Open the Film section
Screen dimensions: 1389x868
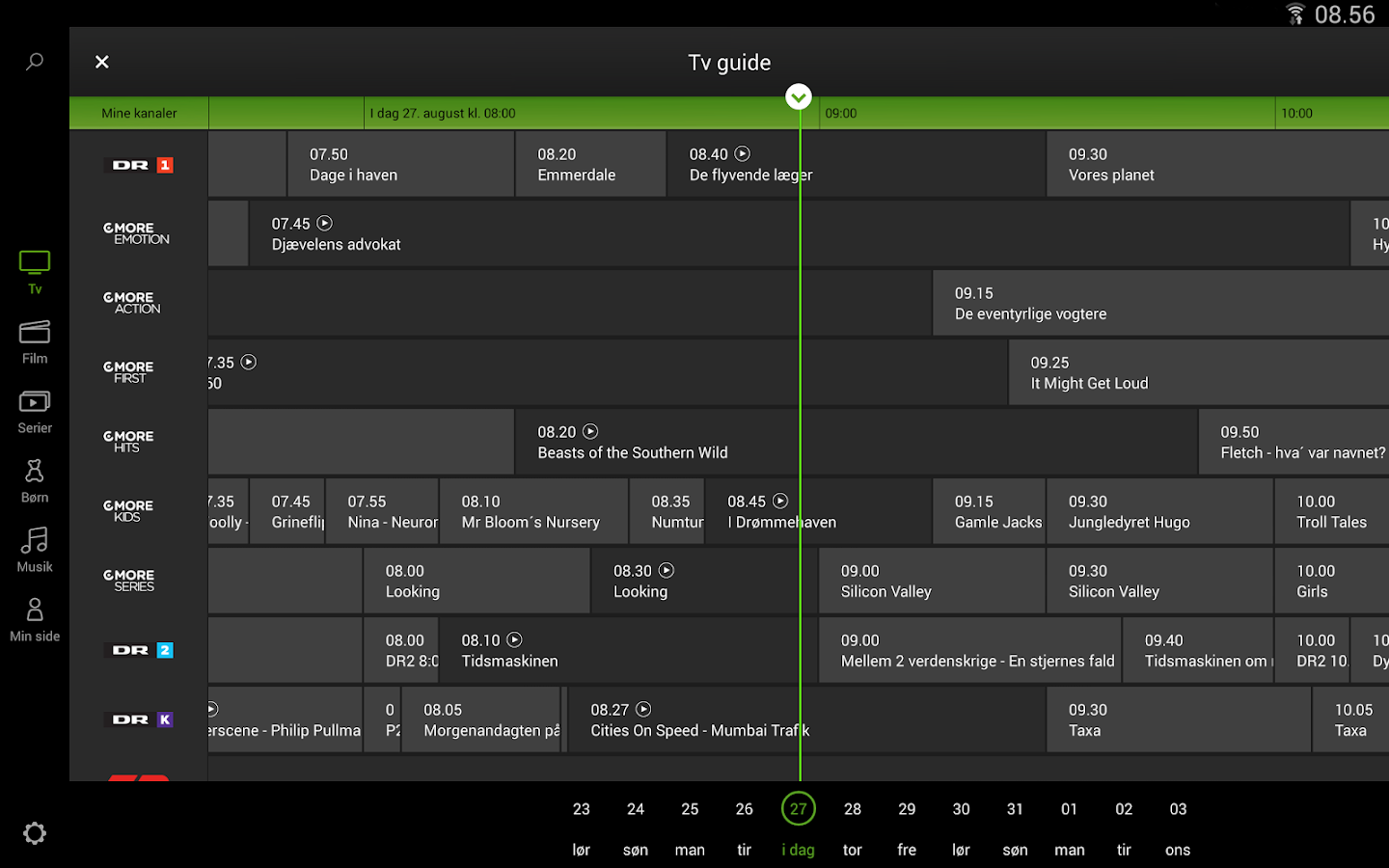click(35, 339)
